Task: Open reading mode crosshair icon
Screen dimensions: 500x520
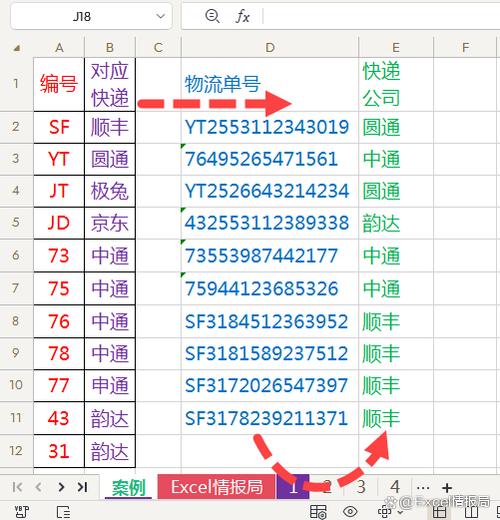Action: (385, 512)
